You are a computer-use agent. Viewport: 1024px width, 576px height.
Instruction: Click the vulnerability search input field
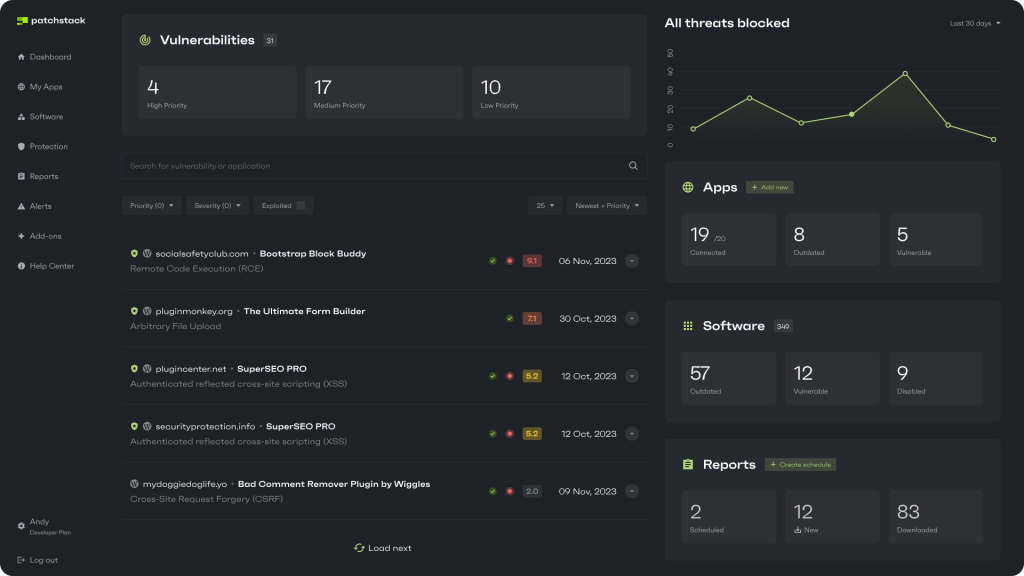(x=370, y=166)
